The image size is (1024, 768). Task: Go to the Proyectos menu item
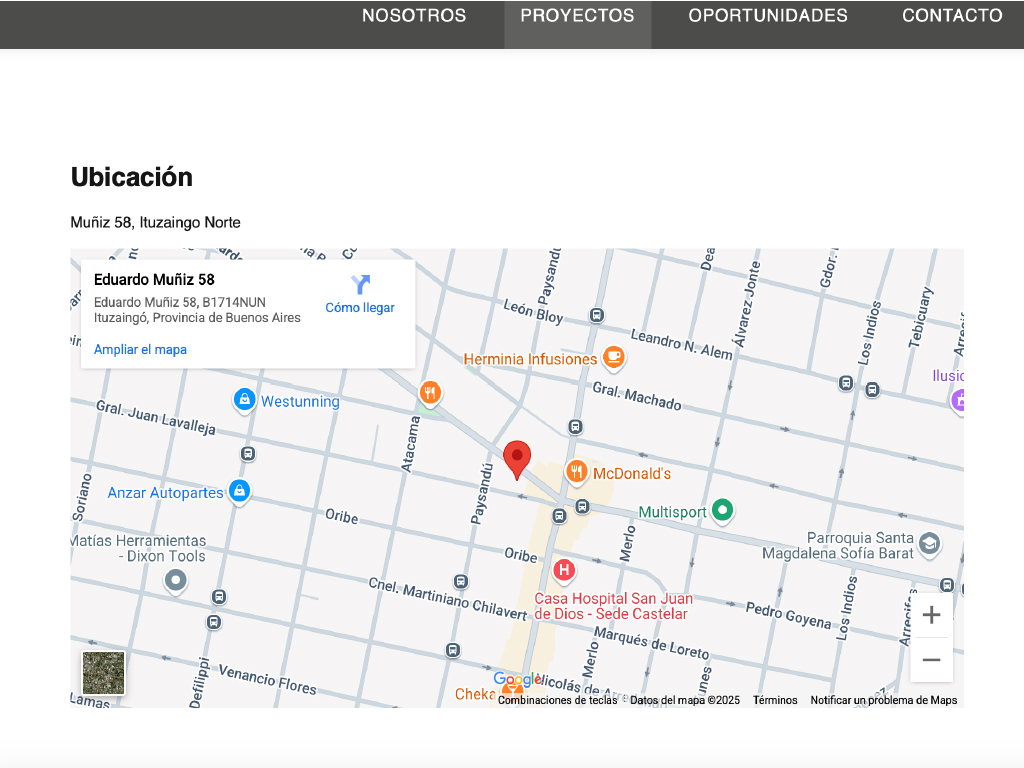tap(577, 16)
